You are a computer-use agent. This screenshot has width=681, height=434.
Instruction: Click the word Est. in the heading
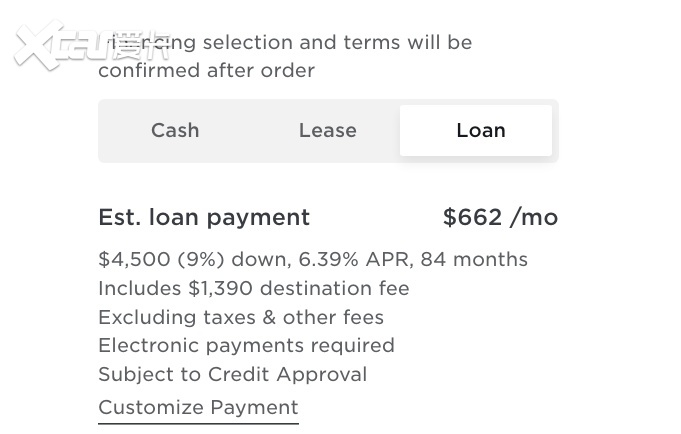pyautogui.click(x=120, y=217)
